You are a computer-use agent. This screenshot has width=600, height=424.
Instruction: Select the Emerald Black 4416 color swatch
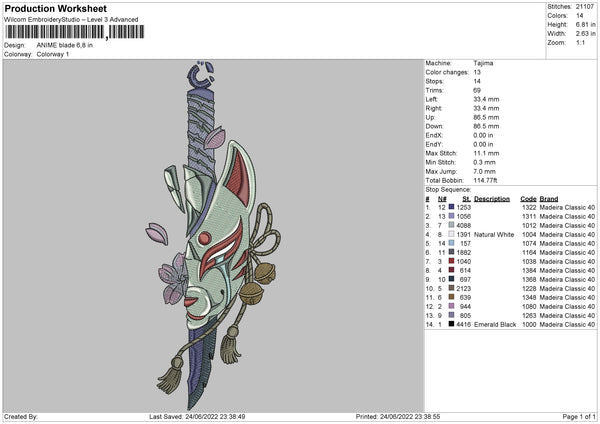pyautogui.click(x=452, y=324)
